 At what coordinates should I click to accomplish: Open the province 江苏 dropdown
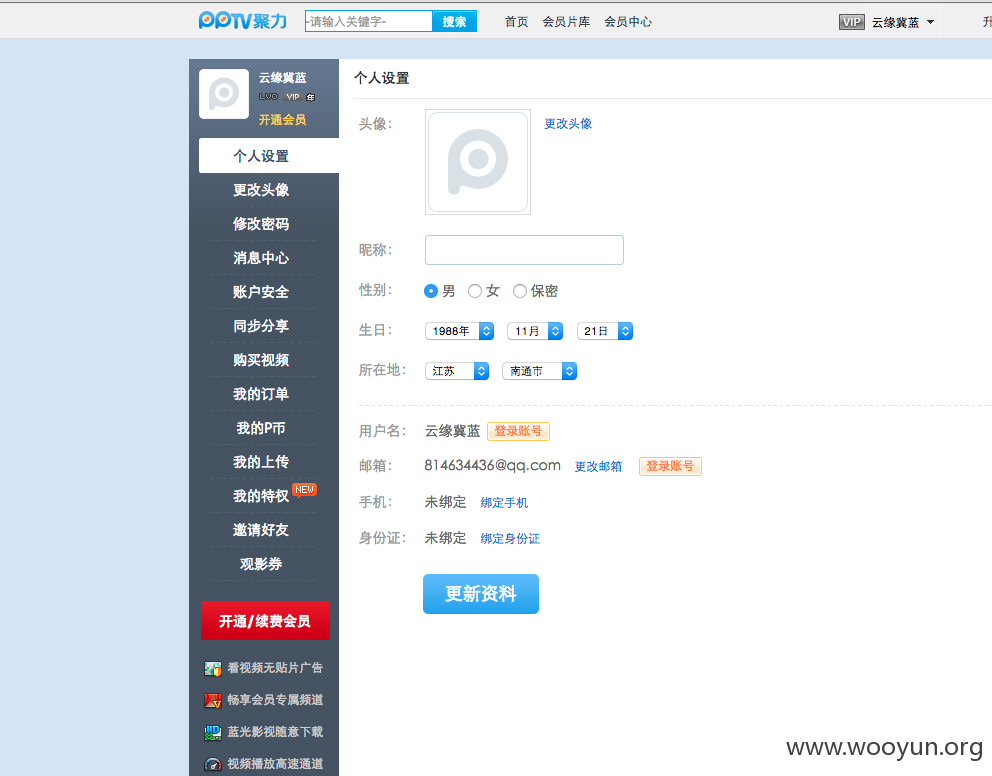457,371
